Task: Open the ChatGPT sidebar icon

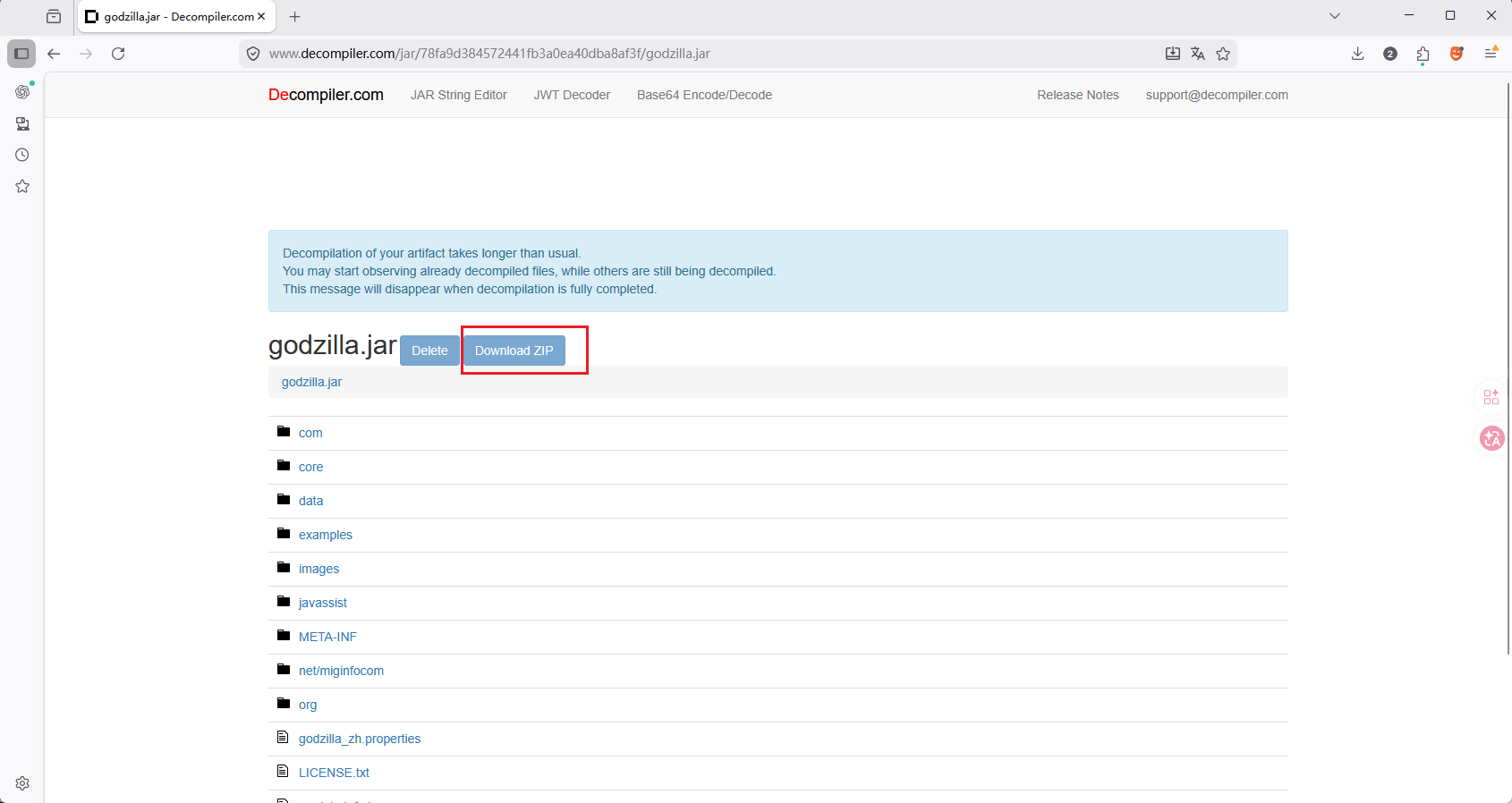Action: pyautogui.click(x=22, y=91)
